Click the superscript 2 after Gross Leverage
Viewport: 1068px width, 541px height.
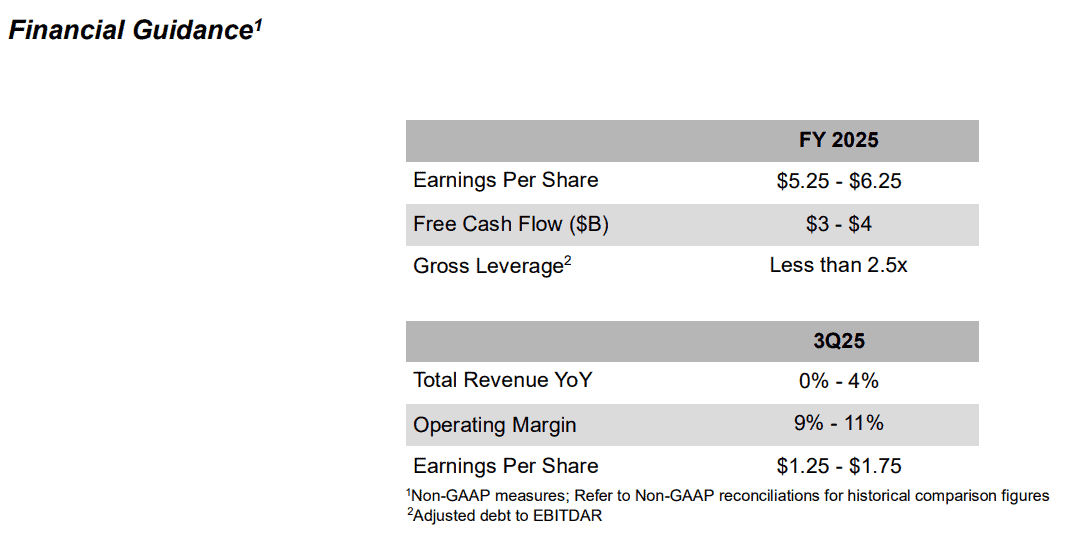(567, 260)
